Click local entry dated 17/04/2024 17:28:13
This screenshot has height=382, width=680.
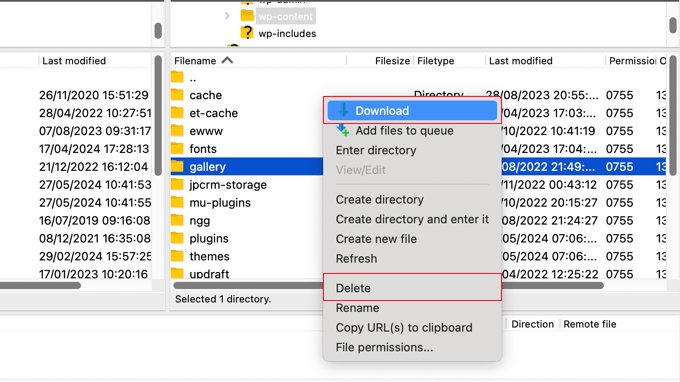click(94, 149)
